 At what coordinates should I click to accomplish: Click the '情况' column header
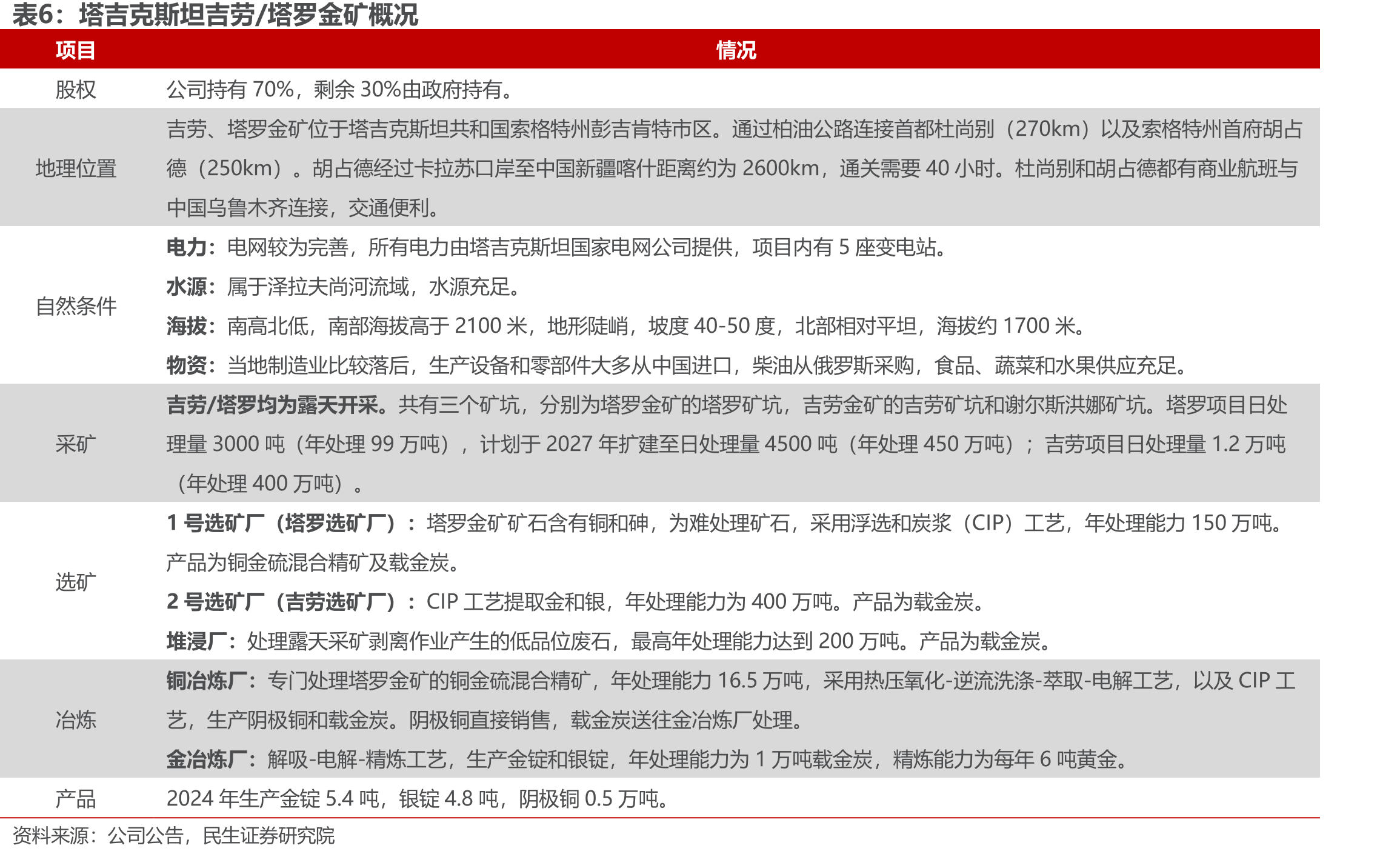[x=736, y=50]
